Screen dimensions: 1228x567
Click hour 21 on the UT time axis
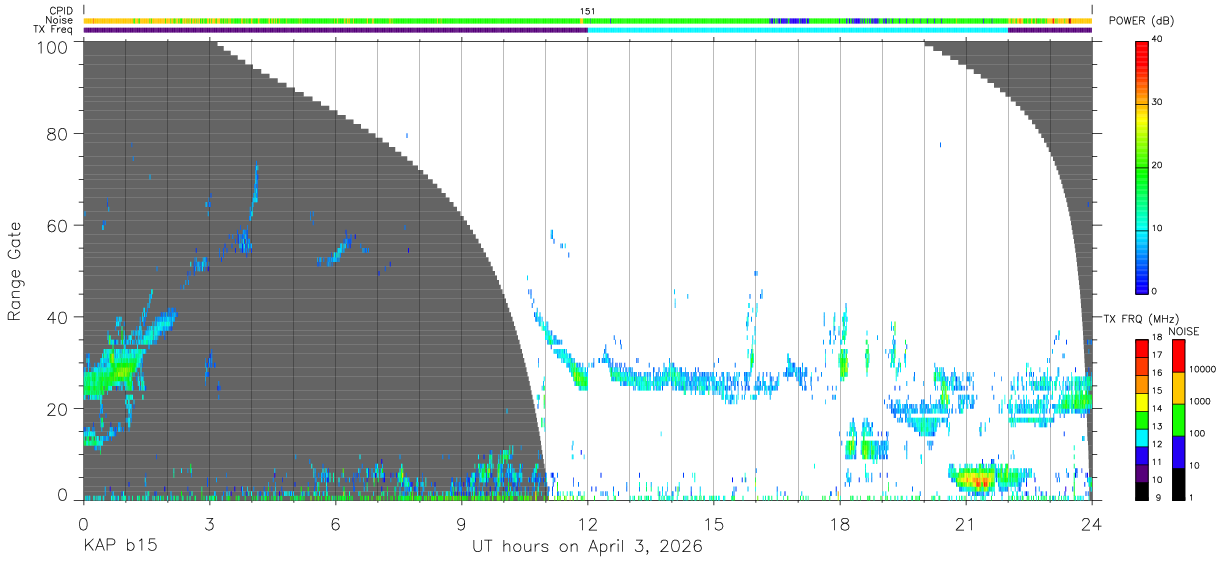(966, 523)
